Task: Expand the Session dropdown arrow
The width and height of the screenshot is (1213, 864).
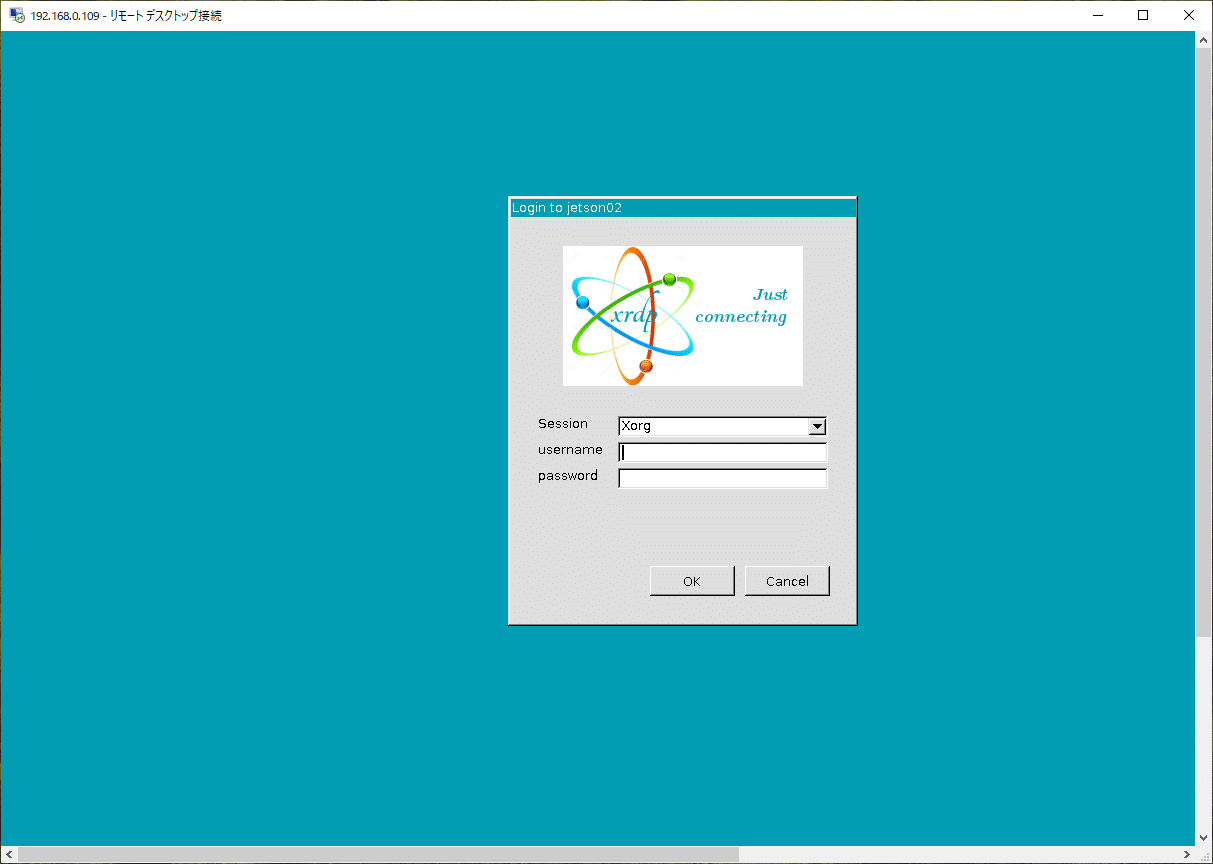Action: (817, 427)
